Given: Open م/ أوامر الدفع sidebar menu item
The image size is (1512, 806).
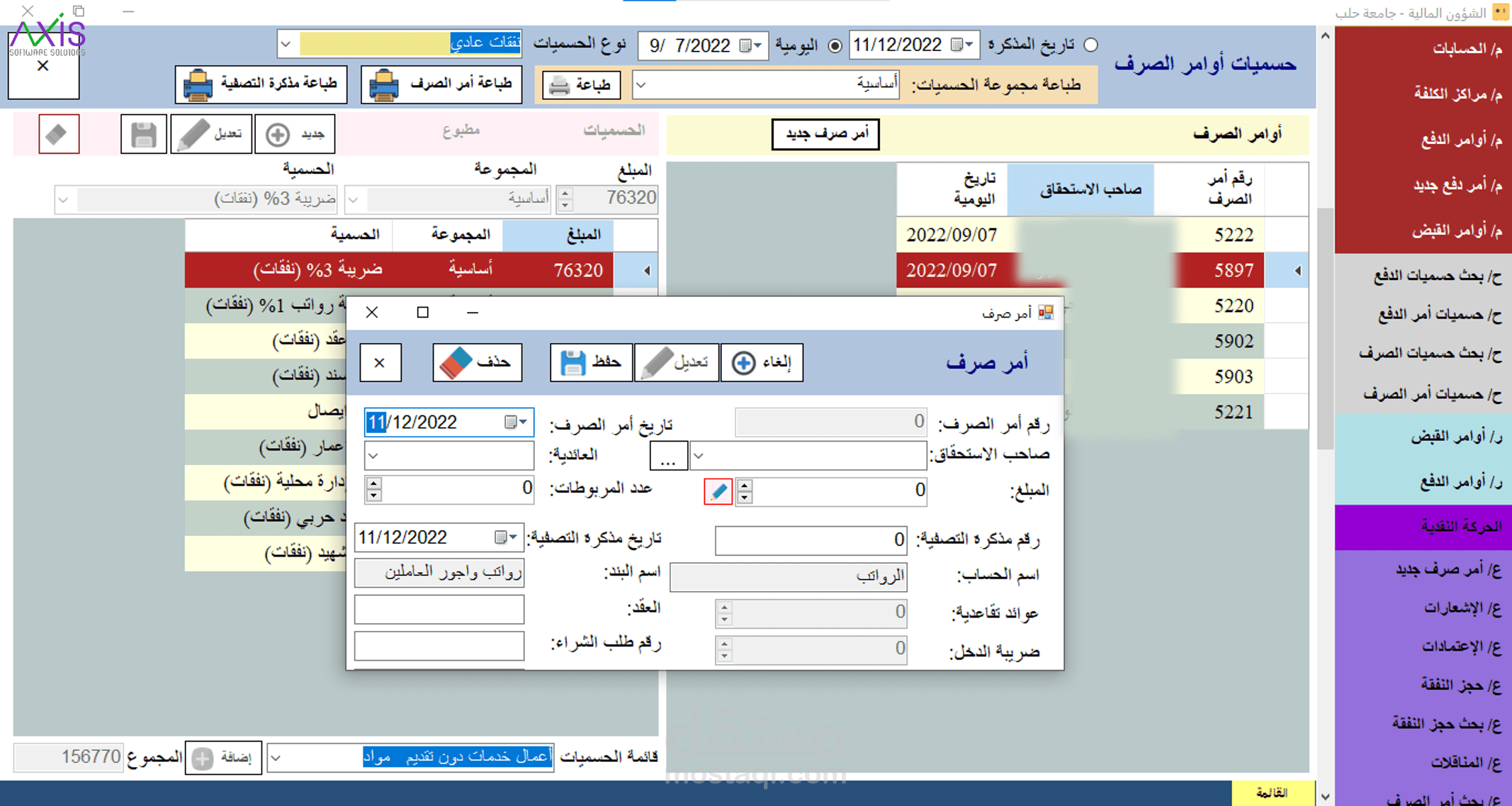Looking at the screenshot, I should [x=1461, y=140].
